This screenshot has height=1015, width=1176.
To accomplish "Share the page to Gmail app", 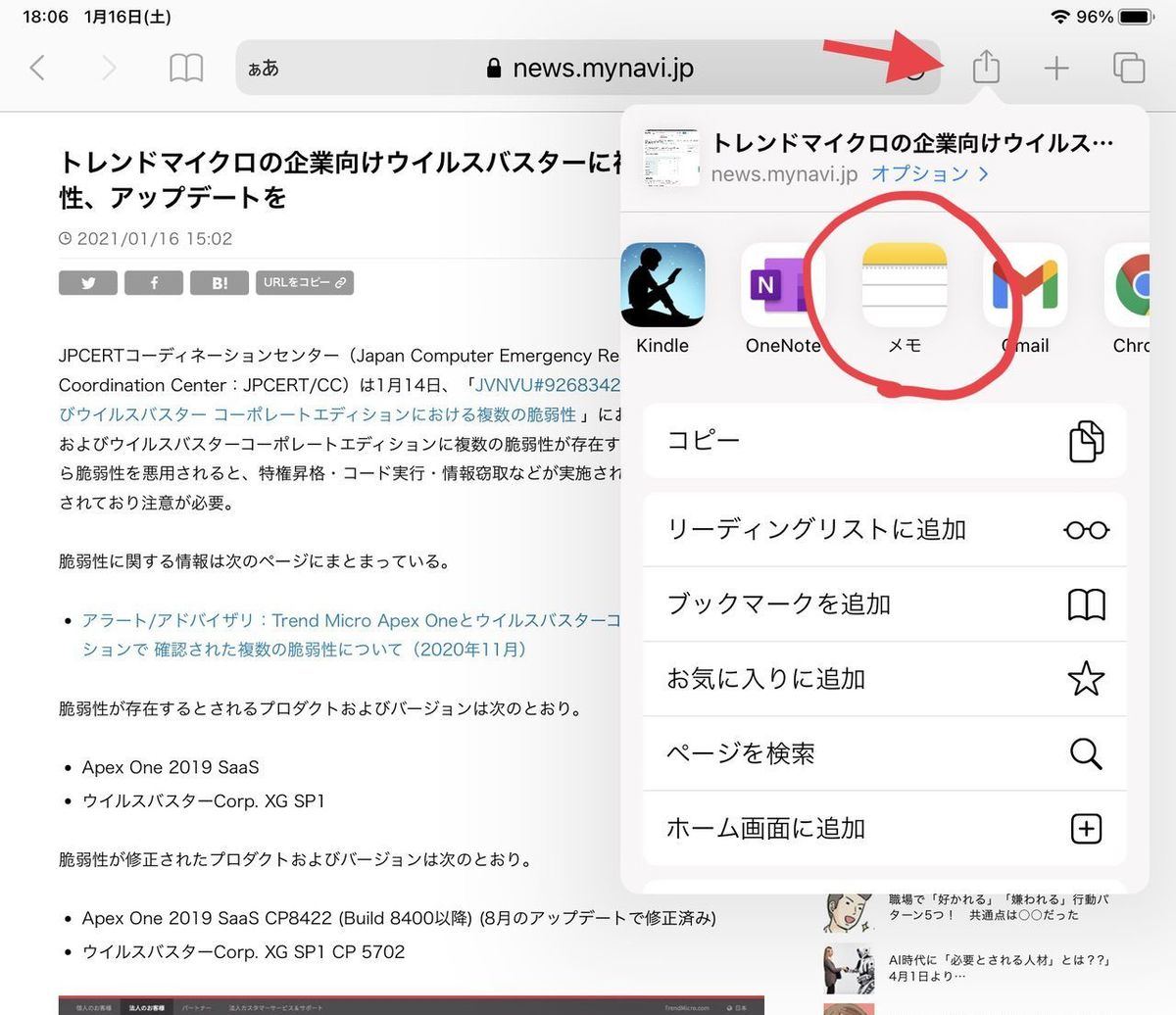I will tap(1025, 298).
